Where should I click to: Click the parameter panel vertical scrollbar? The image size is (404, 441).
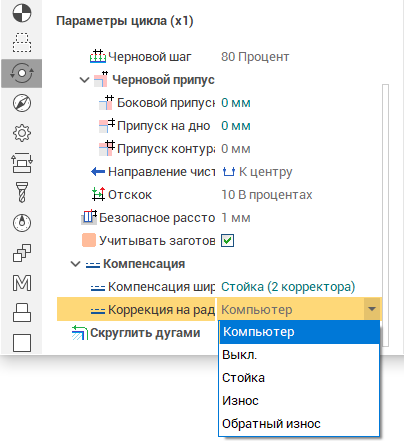pyautogui.click(x=385, y=215)
